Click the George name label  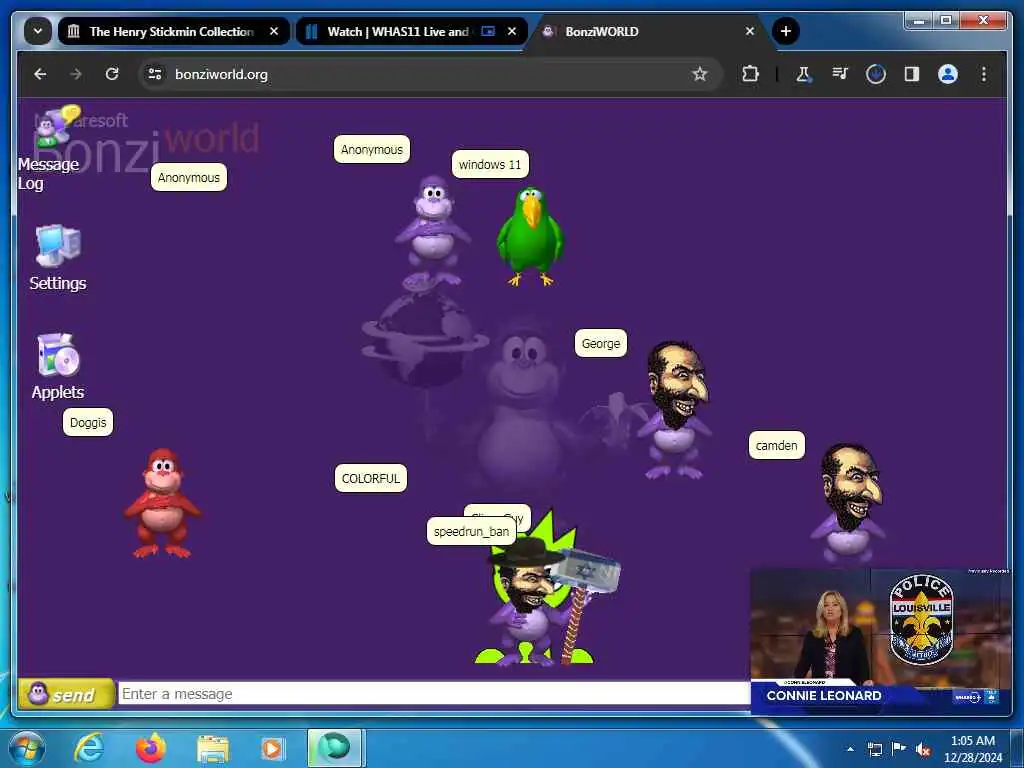[600, 343]
